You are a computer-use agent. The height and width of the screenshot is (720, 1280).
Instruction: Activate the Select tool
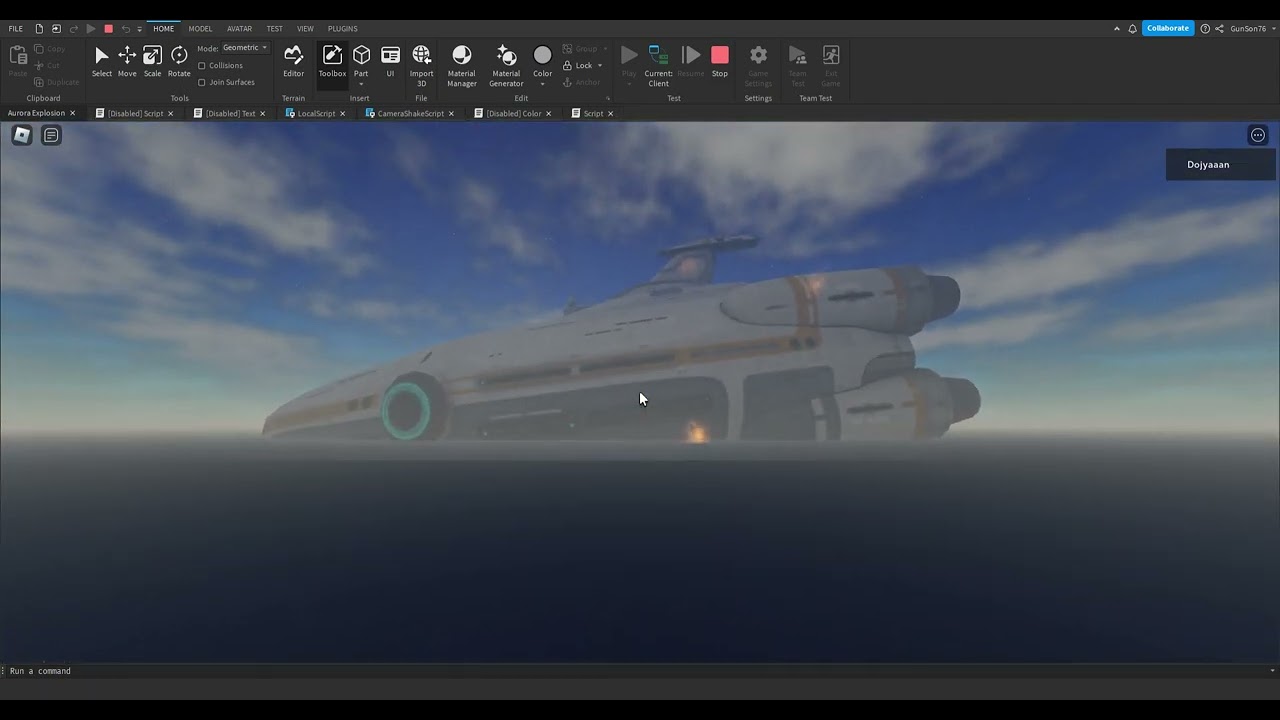102,61
